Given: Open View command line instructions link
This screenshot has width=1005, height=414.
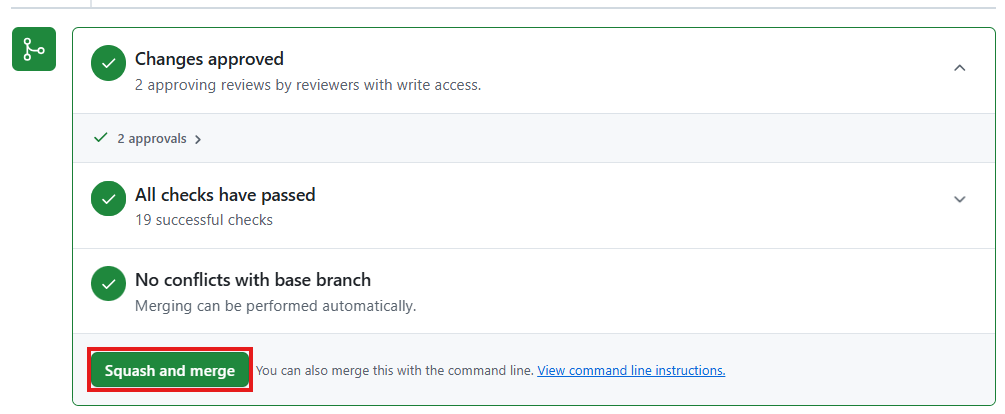Looking at the screenshot, I should pos(631,370).
